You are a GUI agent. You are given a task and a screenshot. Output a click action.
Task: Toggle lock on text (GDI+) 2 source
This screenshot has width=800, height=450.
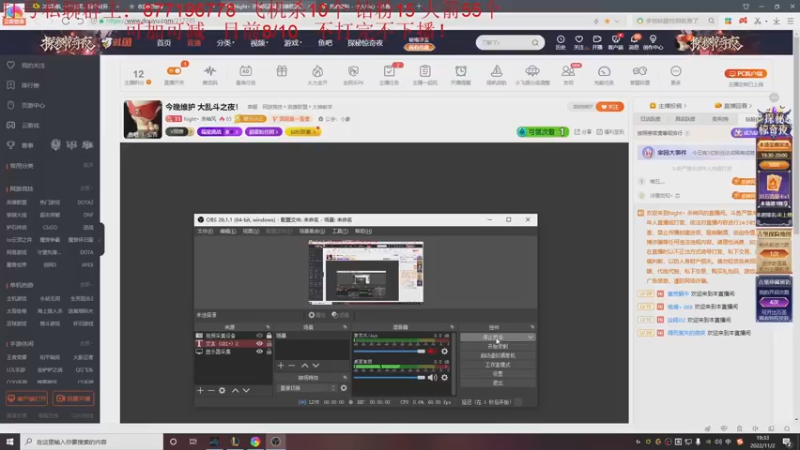click(x=269, y=344)
